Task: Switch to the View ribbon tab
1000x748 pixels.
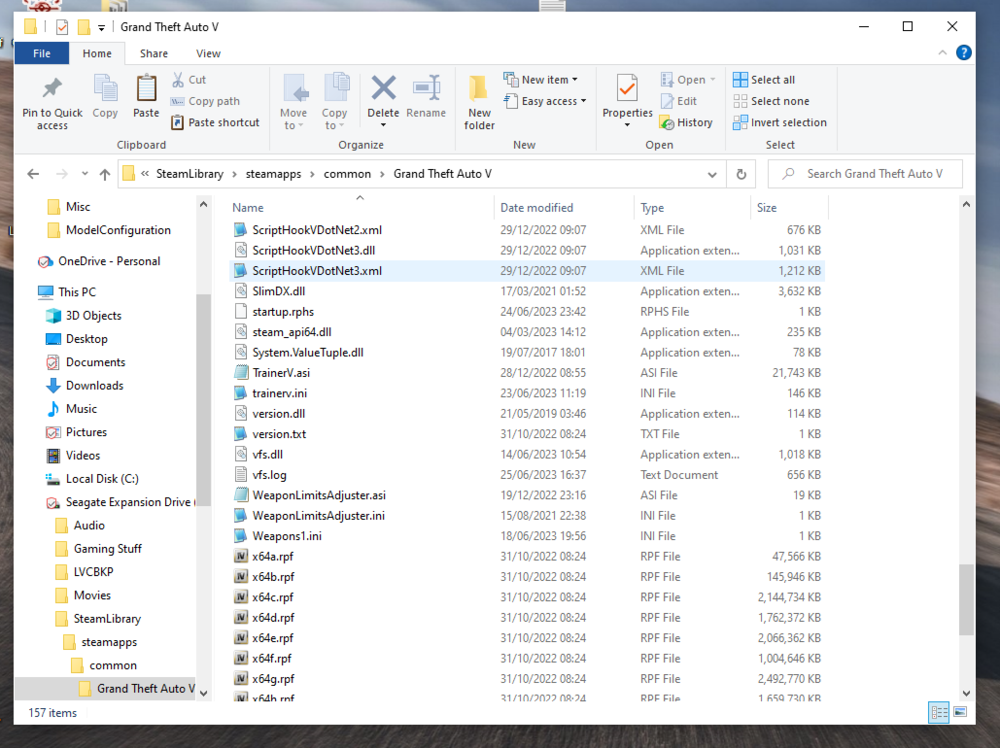Action: [208, 53]
